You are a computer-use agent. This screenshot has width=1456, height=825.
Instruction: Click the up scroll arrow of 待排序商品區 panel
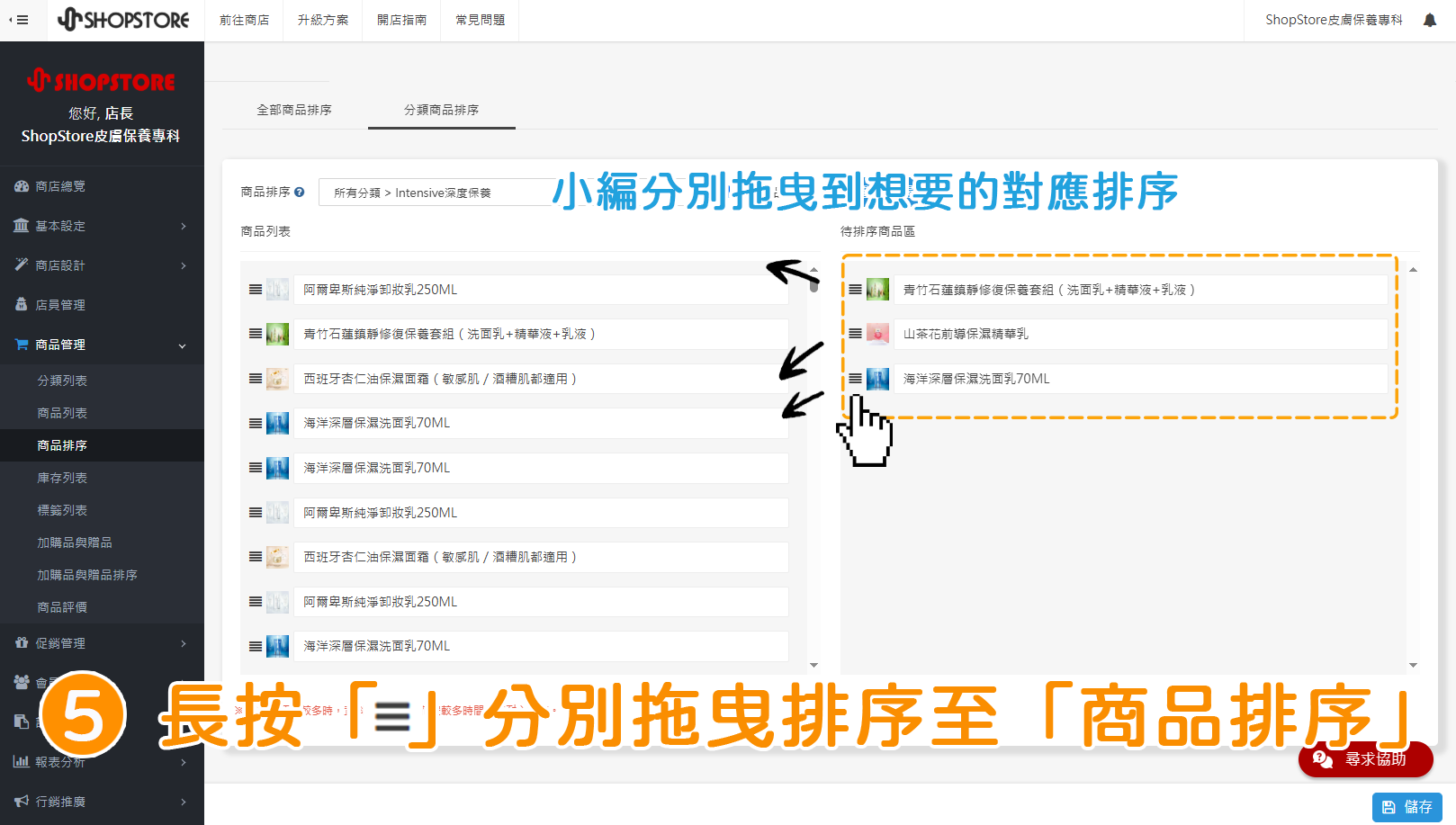tap(1413, 269)
